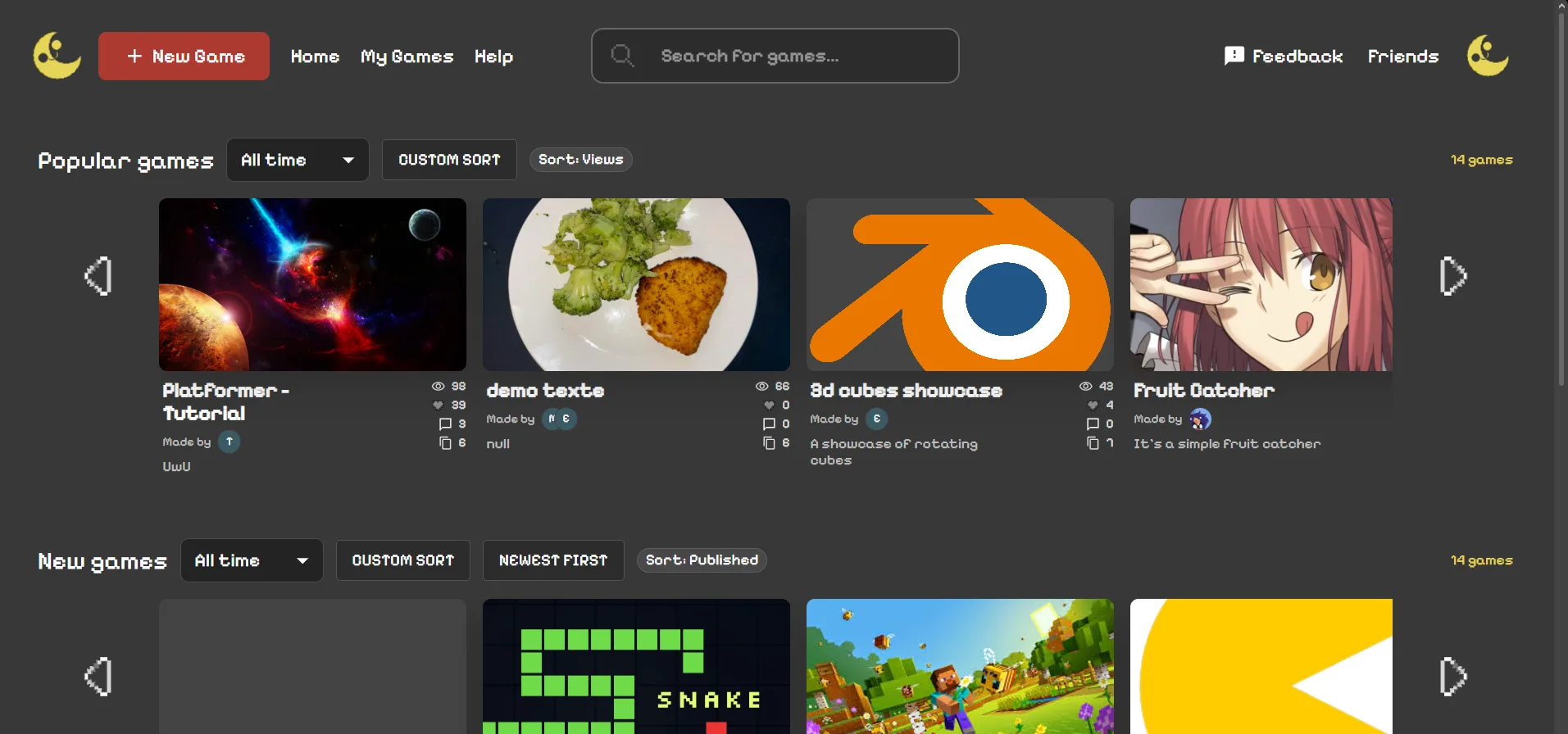Open the Friends page
The image size is (1568, 734).
tap(1403, 57)
